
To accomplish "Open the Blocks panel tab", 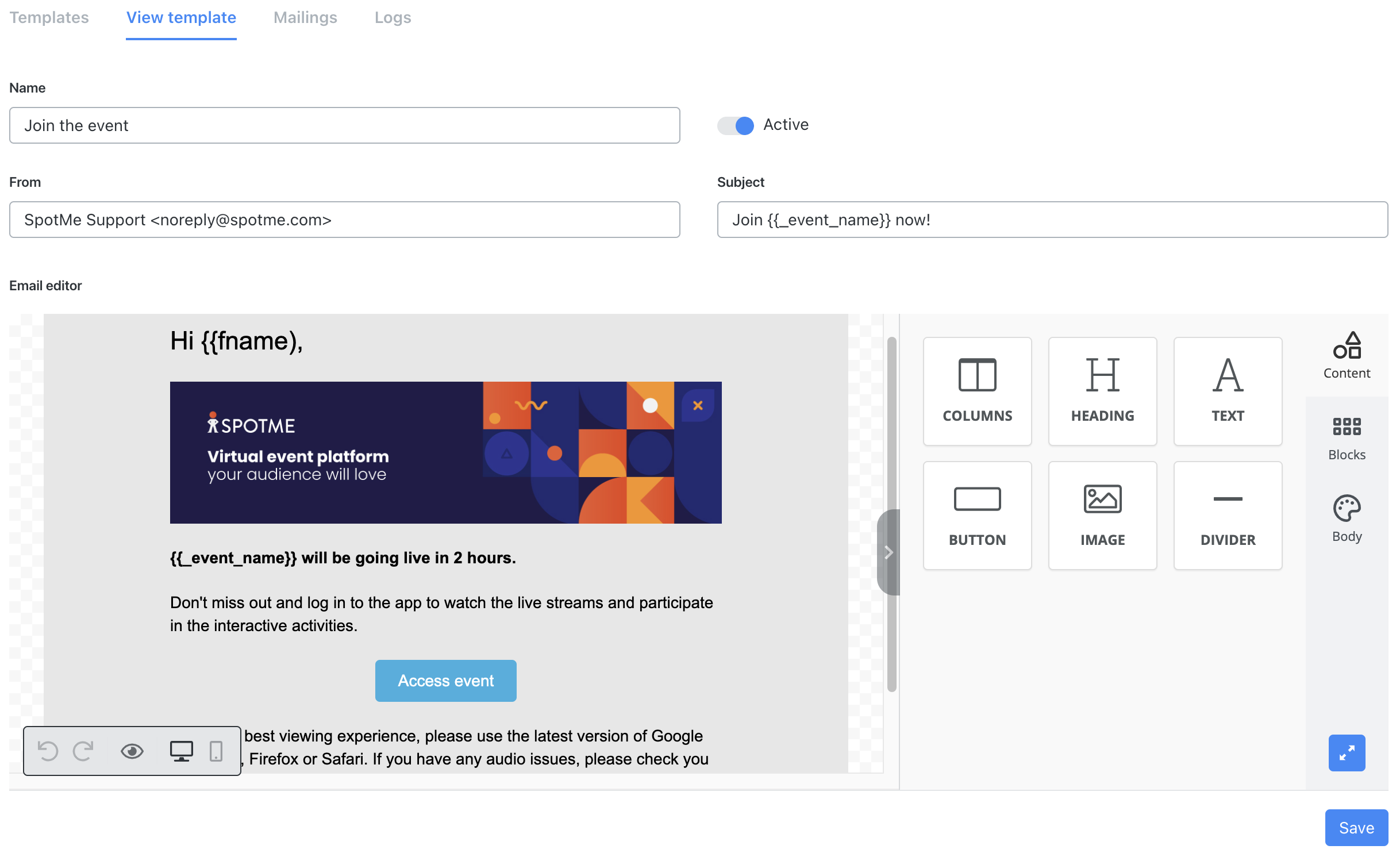I will (1347, 438).
